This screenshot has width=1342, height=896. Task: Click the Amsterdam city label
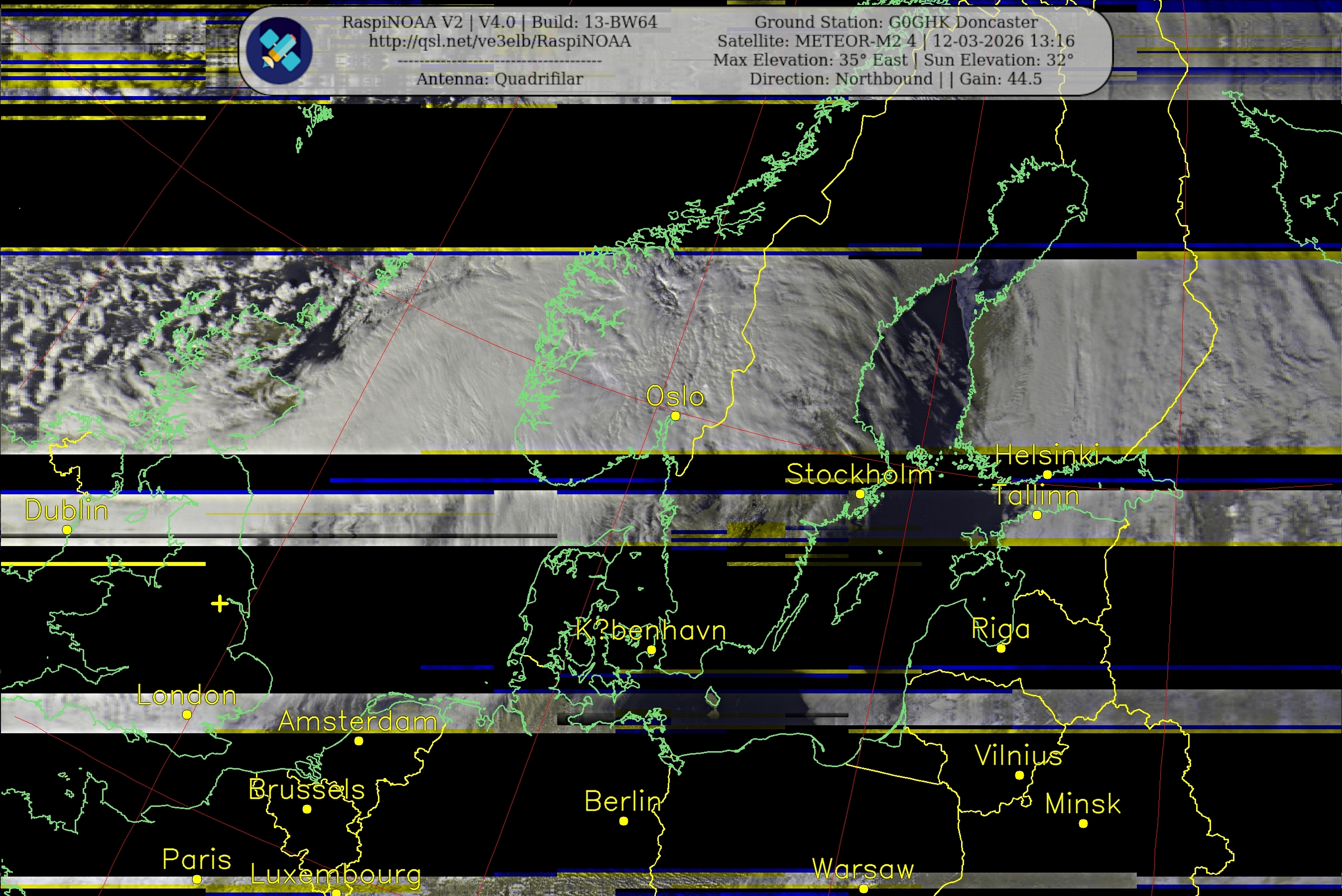tap(358, 721)
